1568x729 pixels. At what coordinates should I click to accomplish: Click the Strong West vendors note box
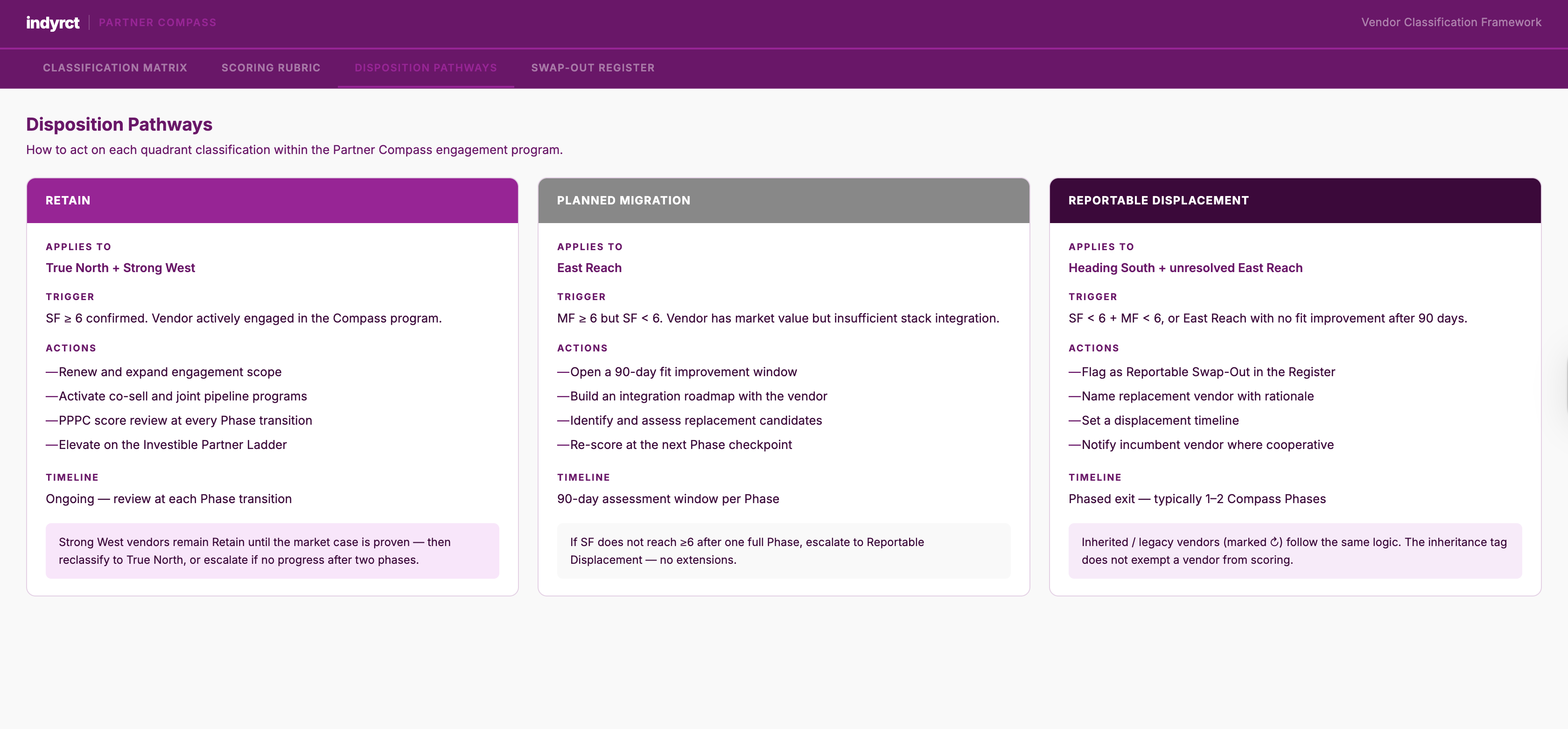272,551
